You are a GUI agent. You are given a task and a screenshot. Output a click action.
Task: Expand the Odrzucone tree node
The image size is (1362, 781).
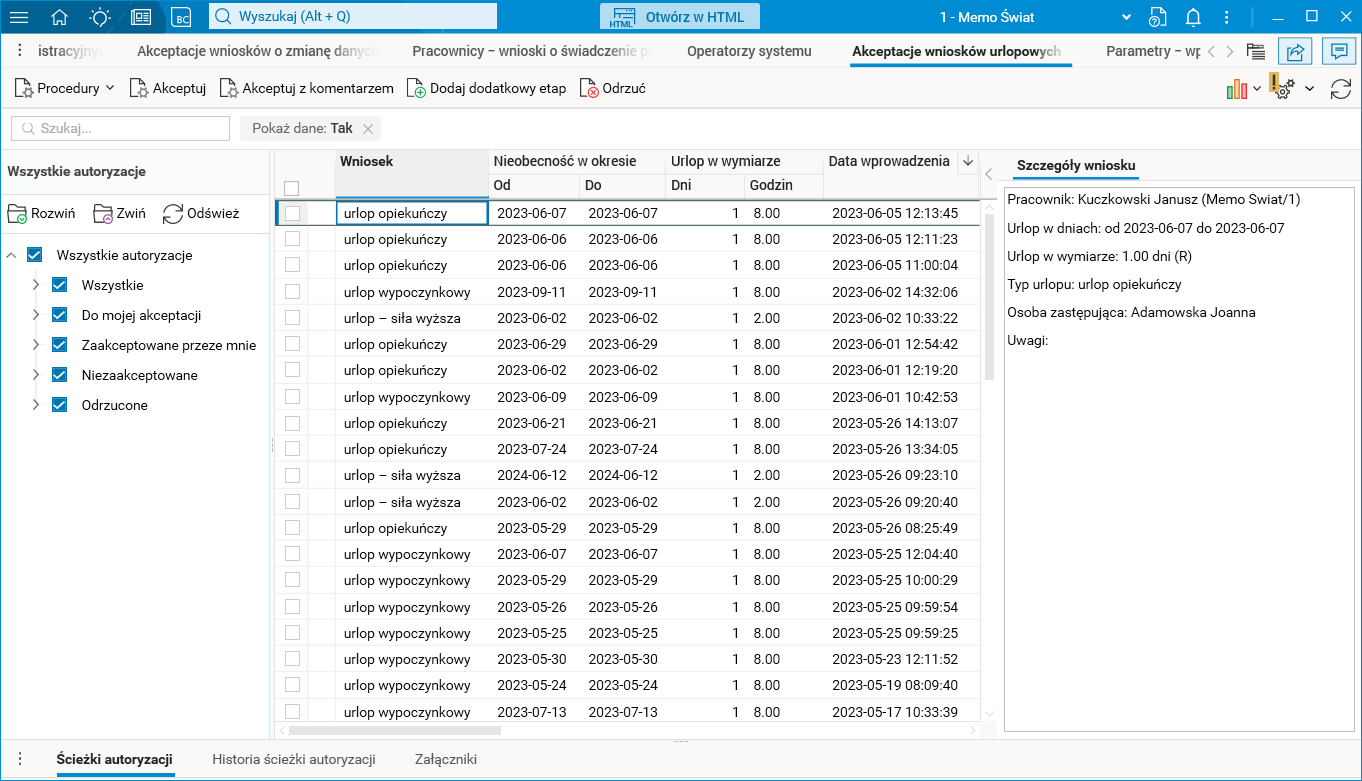(x=36, y=405)
